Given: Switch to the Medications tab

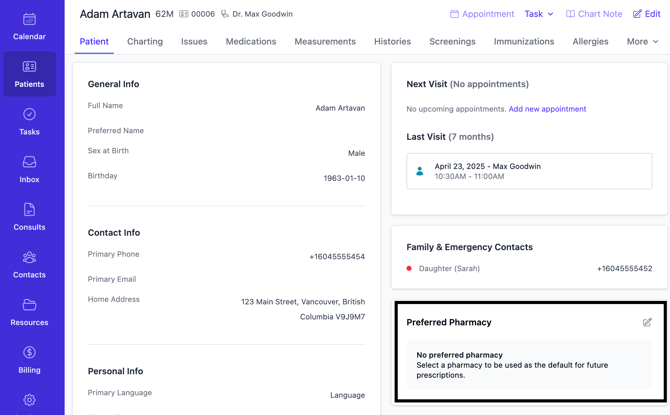Looking at the screenshot, I should coord(251,42).
